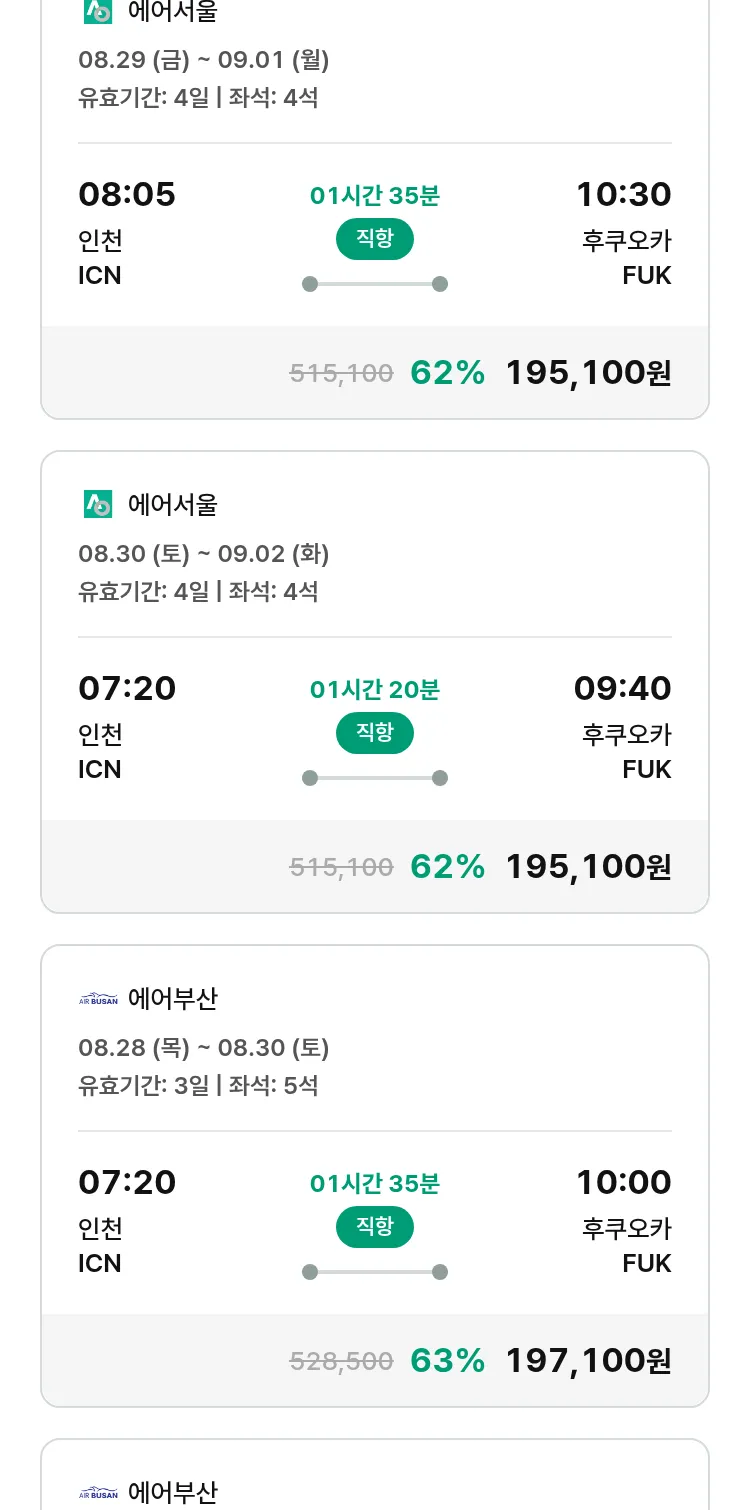Click the 유효기간: 3일 | 좌석: 5석 info line
This screenshot has width=750, height=1510.
click(x=198, y=1085)
